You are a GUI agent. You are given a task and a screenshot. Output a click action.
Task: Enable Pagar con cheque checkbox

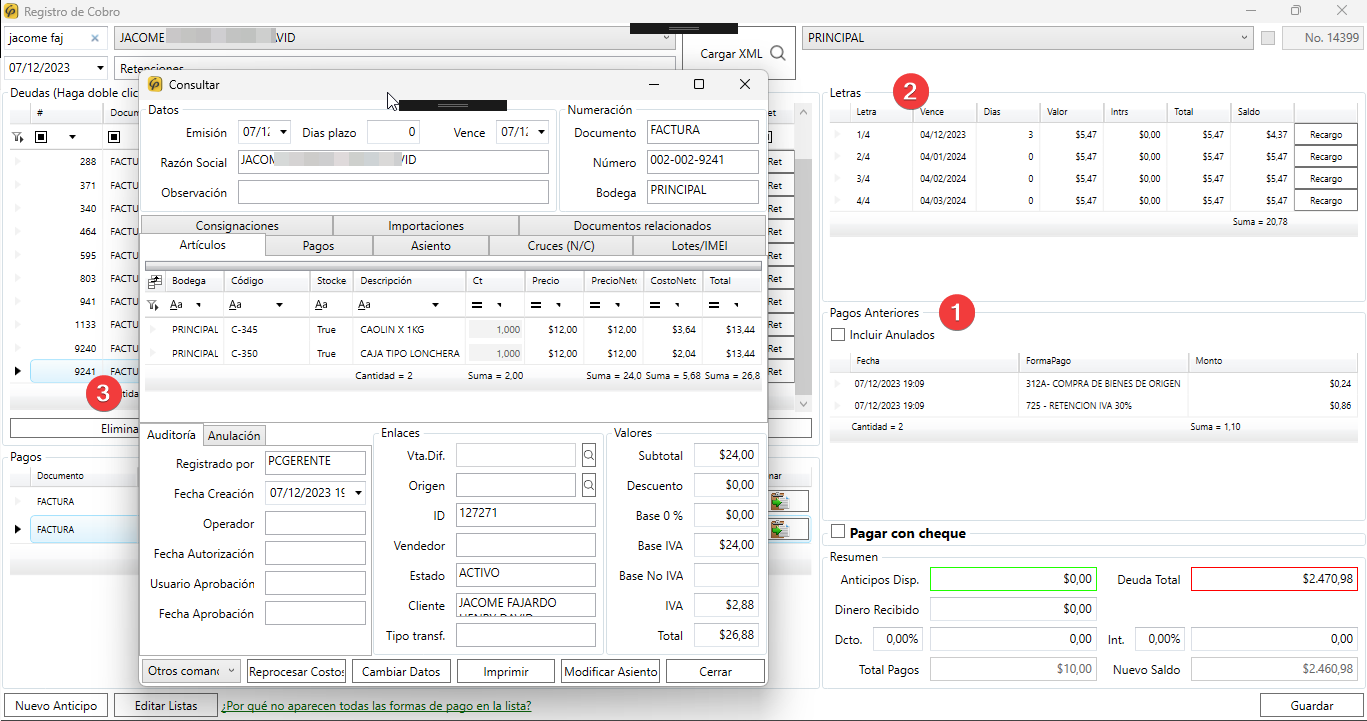pos(838,532)
